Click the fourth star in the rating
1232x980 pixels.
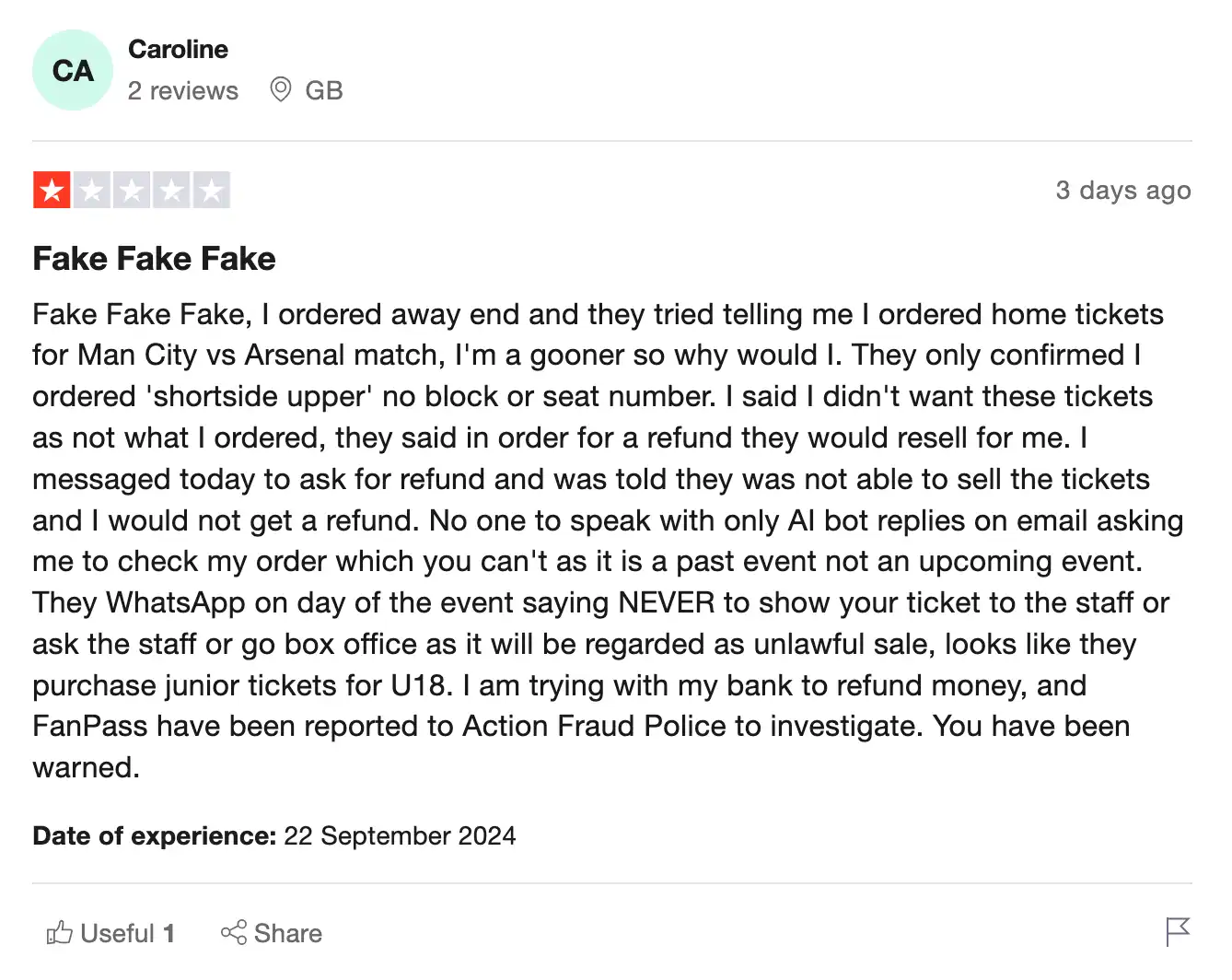(x=171, y=190)
